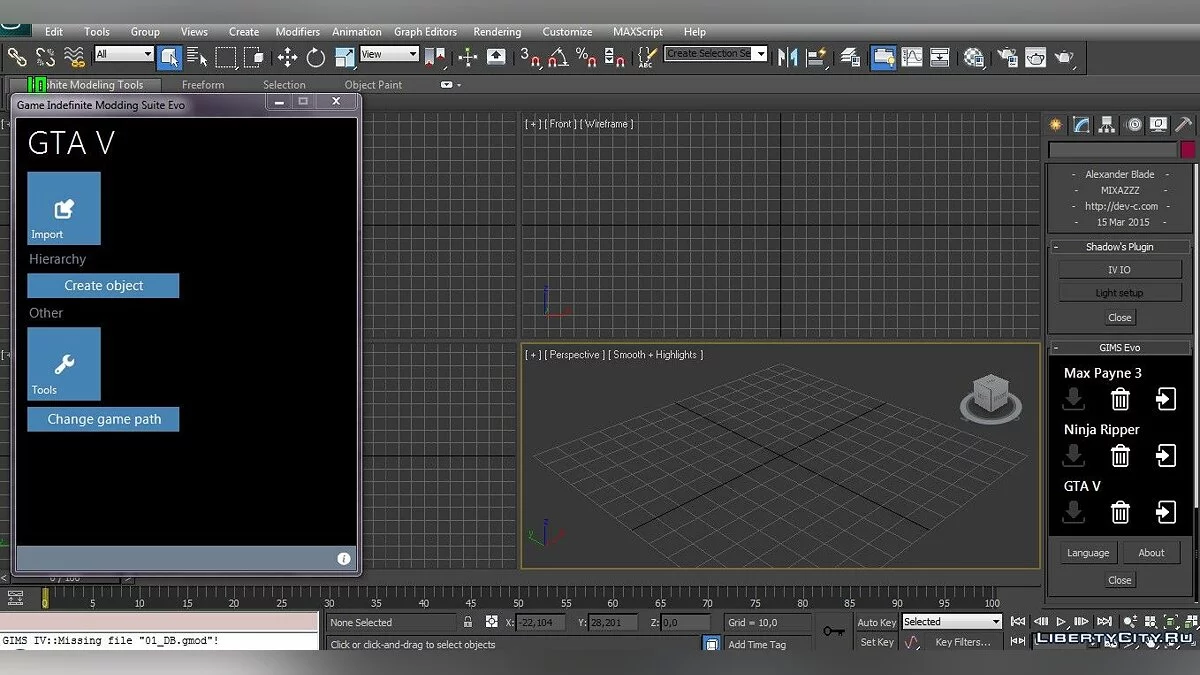The width and height of the screenshot is (1200, 675).
Task: Click the Select and Link chain icon
Action: pyautogui.click(x=17, y=57)
